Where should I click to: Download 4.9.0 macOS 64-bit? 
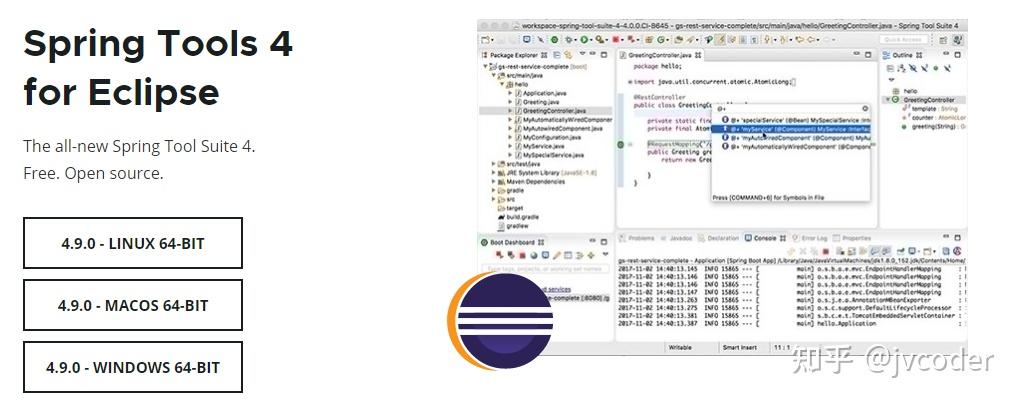pos(133,305)
